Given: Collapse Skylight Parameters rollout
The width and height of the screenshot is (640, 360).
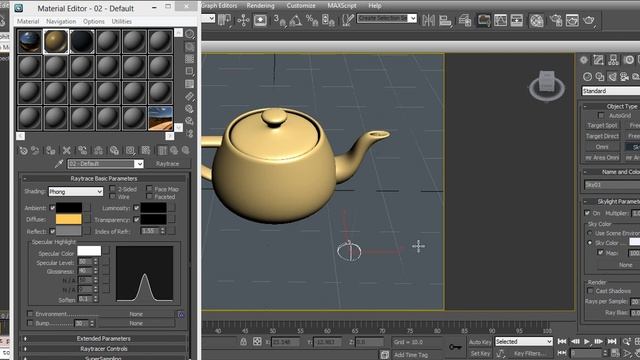Looking at the screenshot, I should tap(611, 202).
